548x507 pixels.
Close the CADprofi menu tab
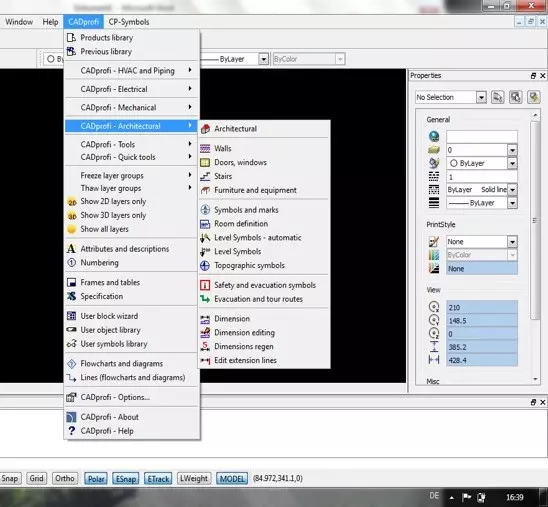tap(84, 22)
